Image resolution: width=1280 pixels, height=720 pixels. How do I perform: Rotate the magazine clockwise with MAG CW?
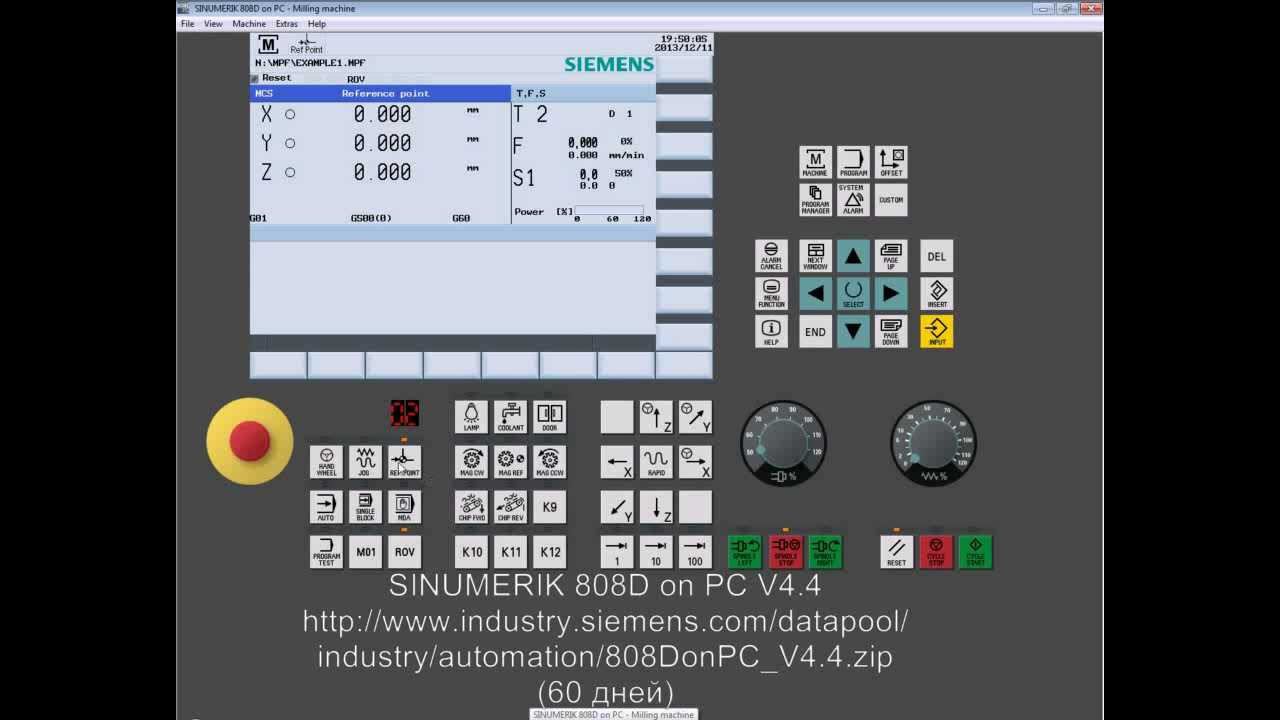(472, 462)
